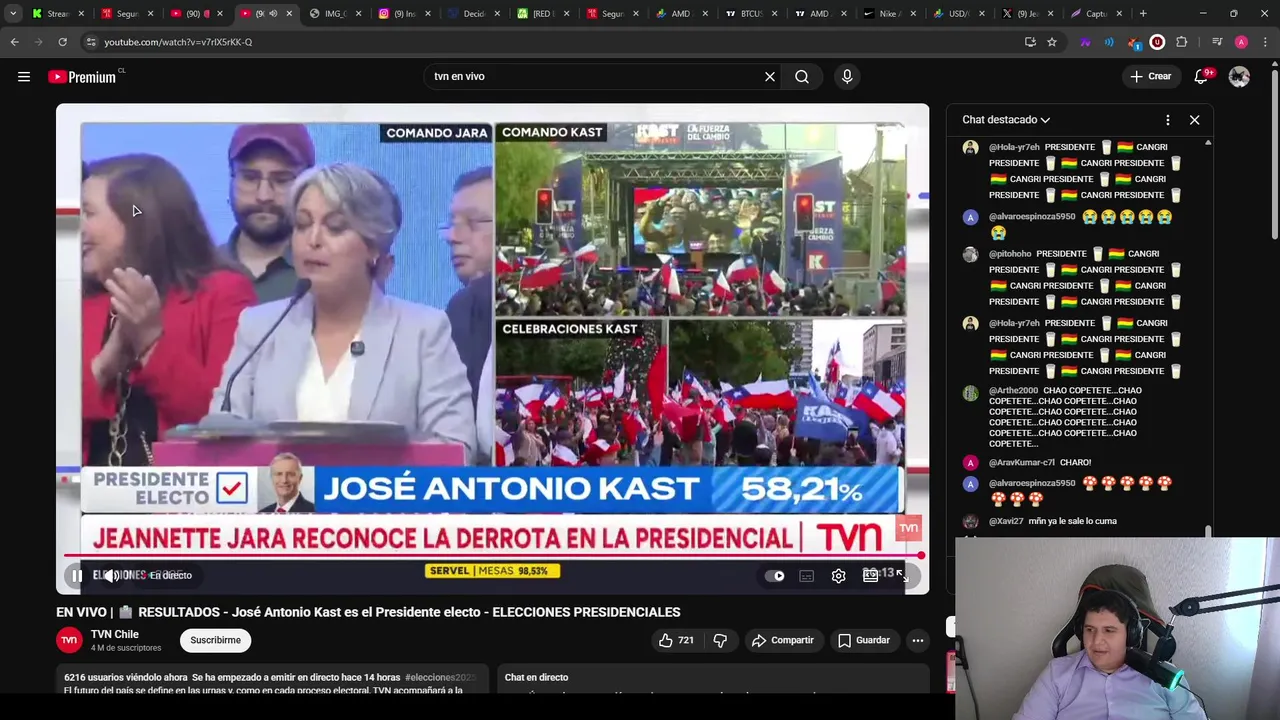Enter fullscreen in the video player
The image size is (1280, 720).
(901, 575)
